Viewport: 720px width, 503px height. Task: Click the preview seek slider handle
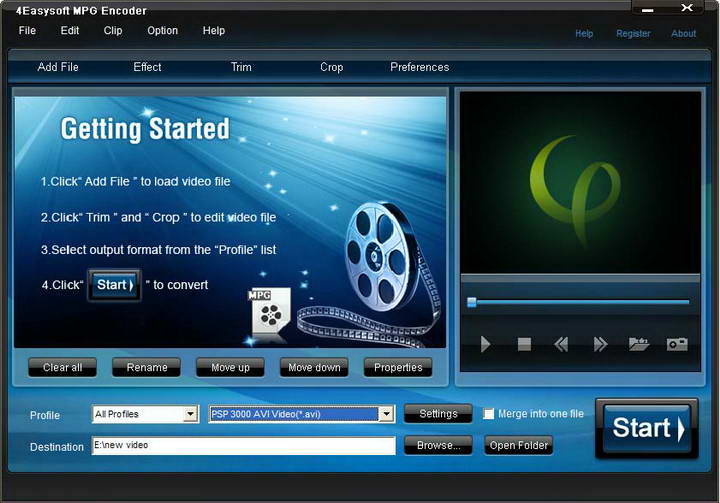pyautogui.click(x=472, y=302)
